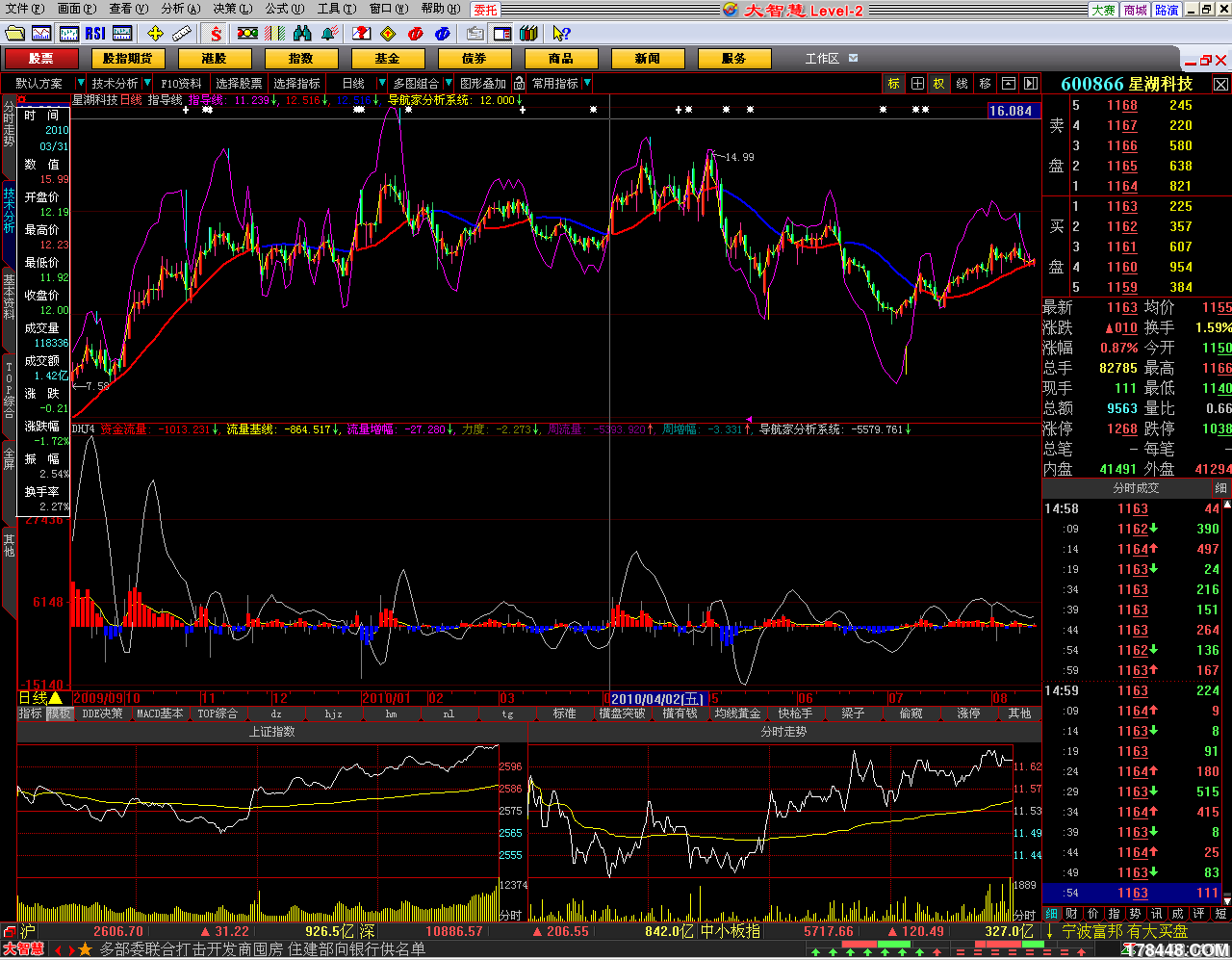Toggle the 标 marker button
1232x960 pixels.
pyautogui.click(x=894, y=84)
